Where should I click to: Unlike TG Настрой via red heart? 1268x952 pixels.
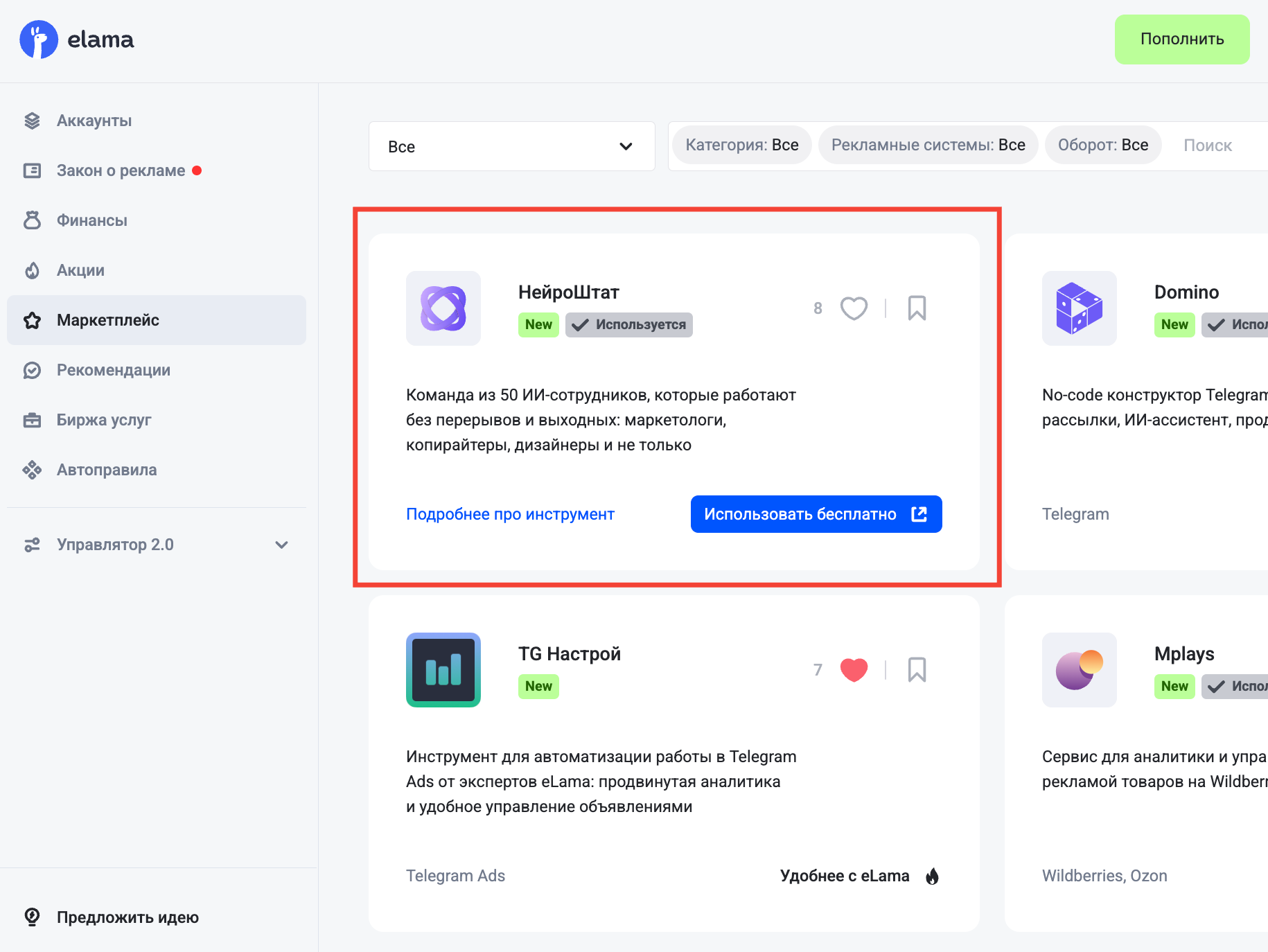click(x=854, y=670)
